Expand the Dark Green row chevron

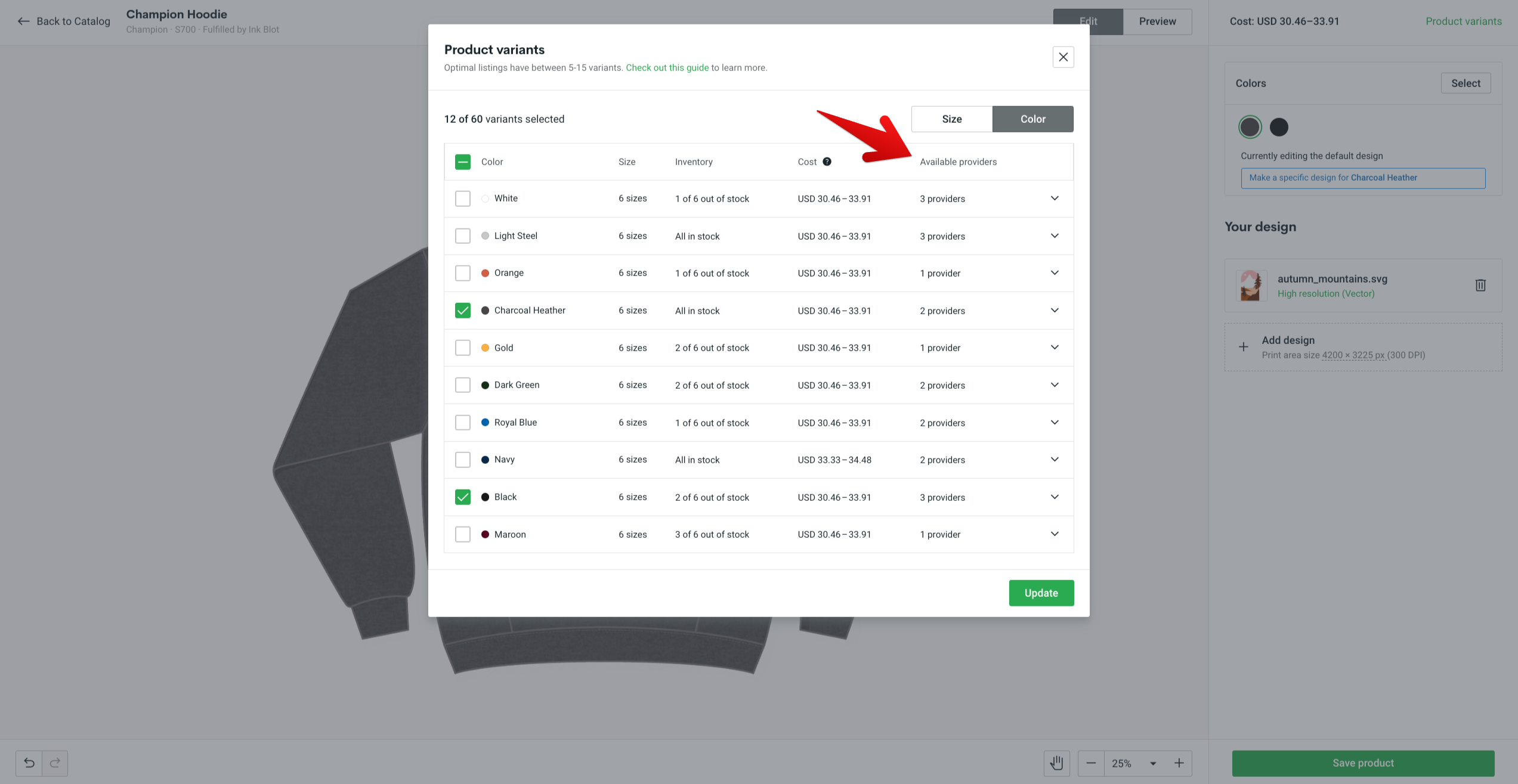(1055, 385)
